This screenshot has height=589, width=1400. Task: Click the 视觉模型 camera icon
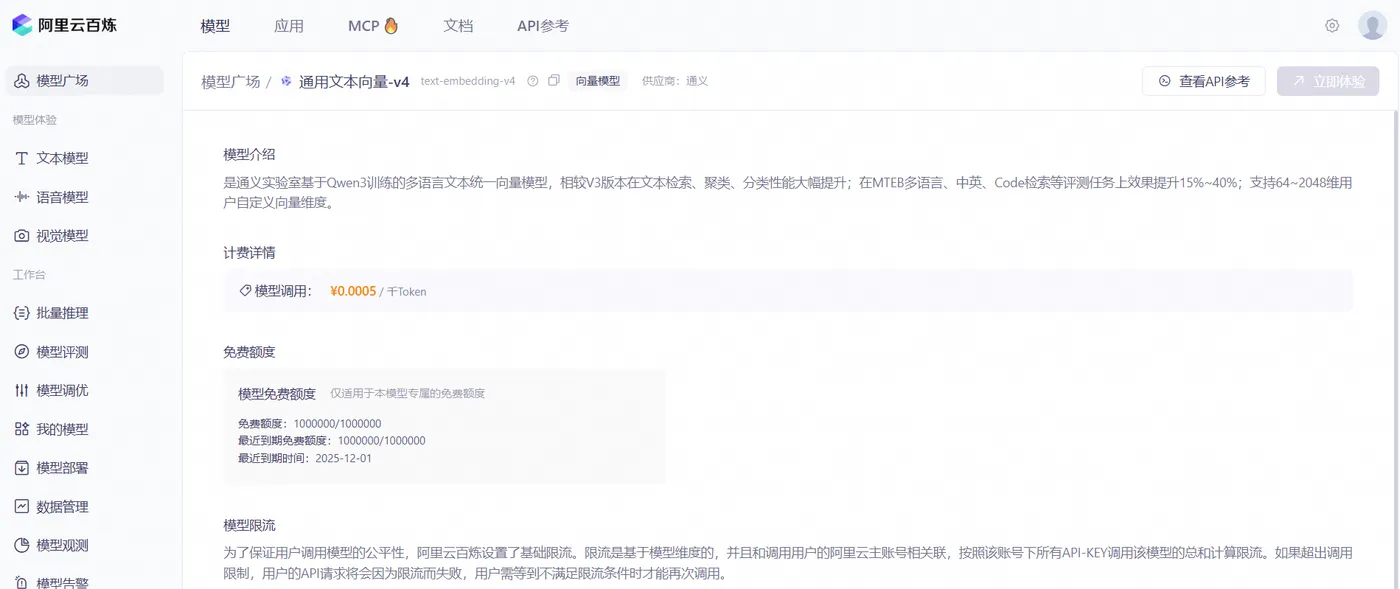coord(22,236)
